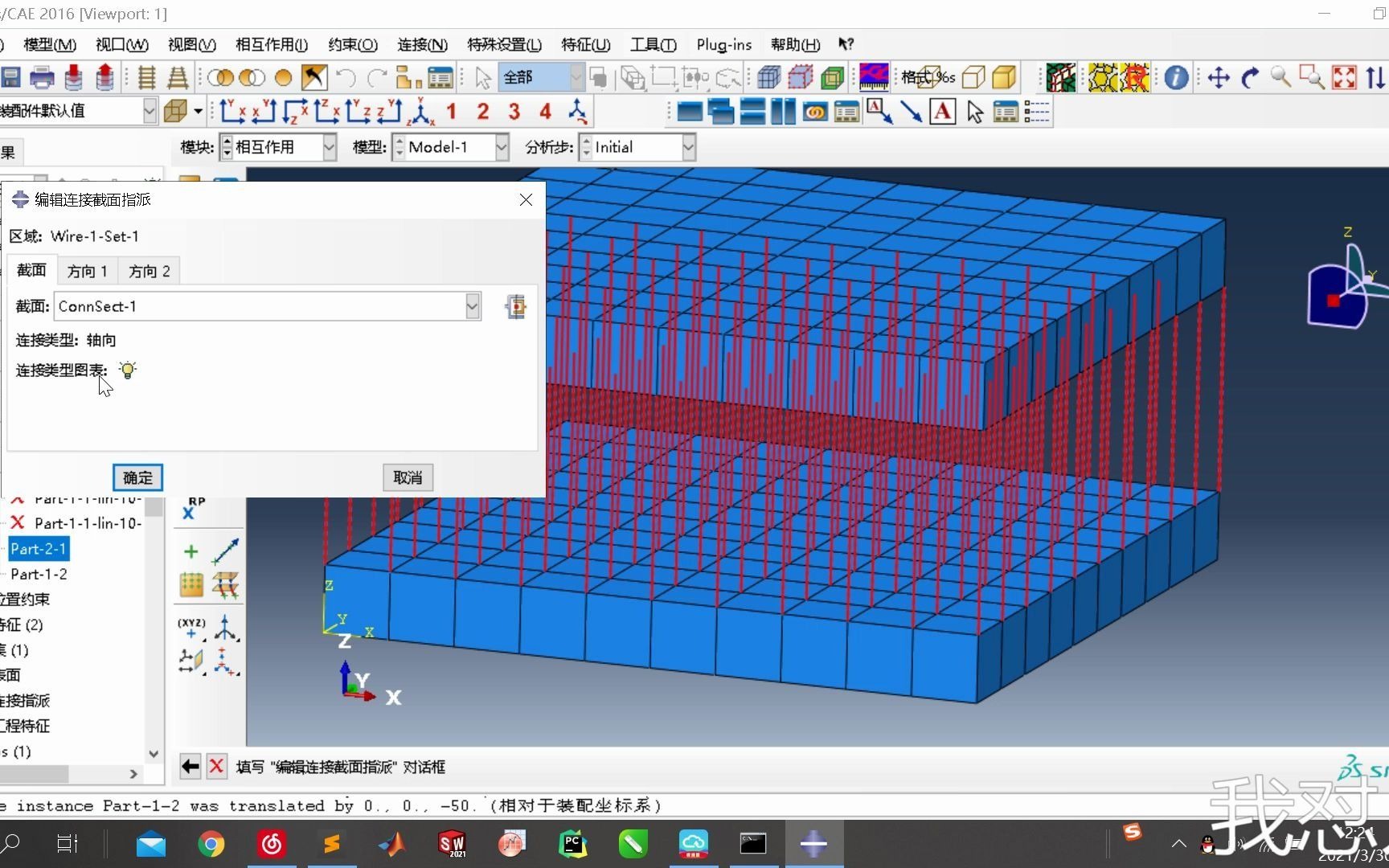Select the pan view tool
This screenshot has width=1389, height=868.
point(1219,77)
